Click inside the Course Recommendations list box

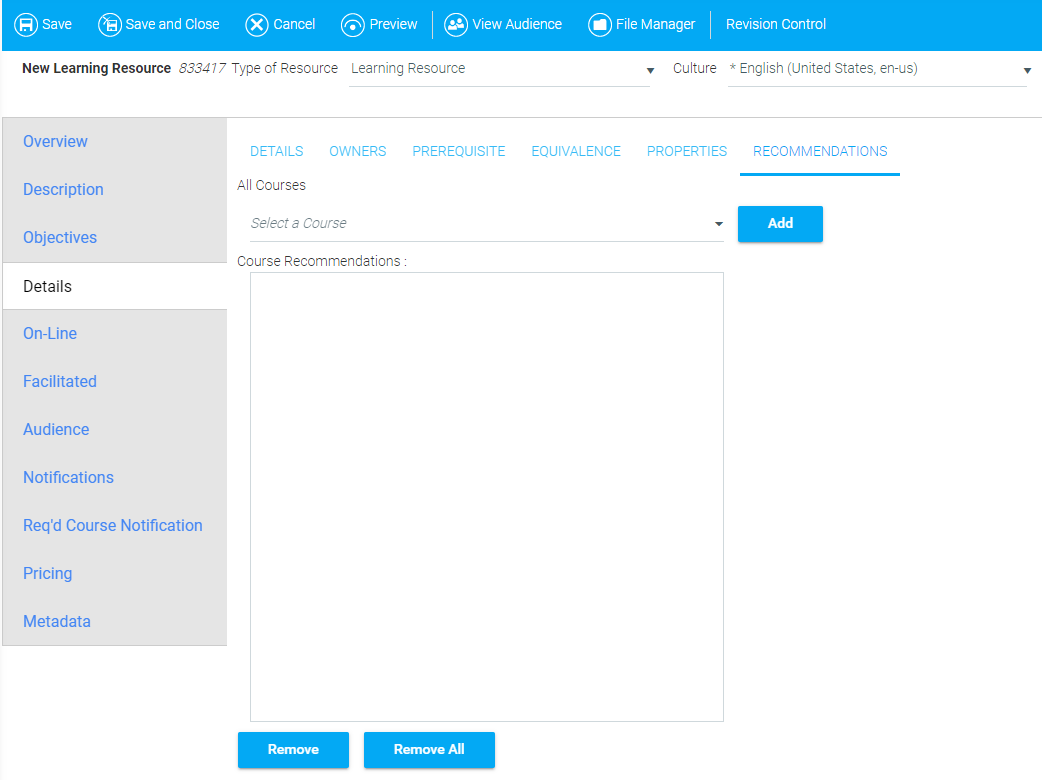point(486,496)
